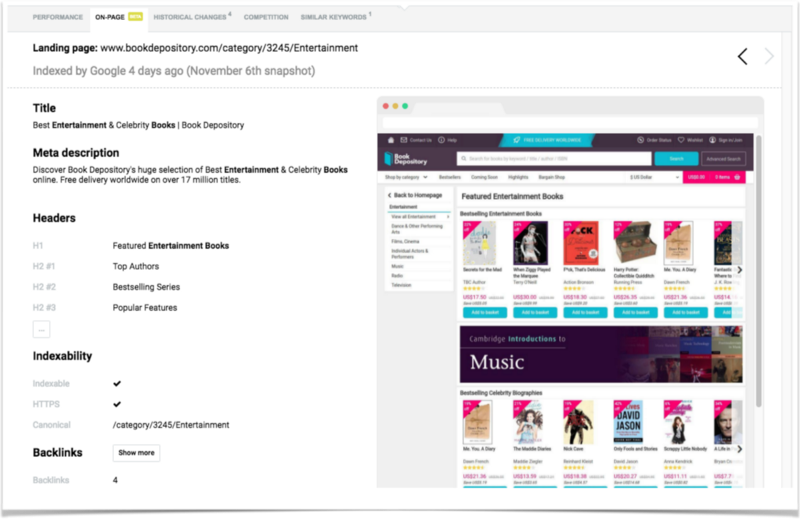Screen dimensions: 800x519
Task: Click Television category in the sidebar
Action: pyautogui.click(x=401, y=285)
